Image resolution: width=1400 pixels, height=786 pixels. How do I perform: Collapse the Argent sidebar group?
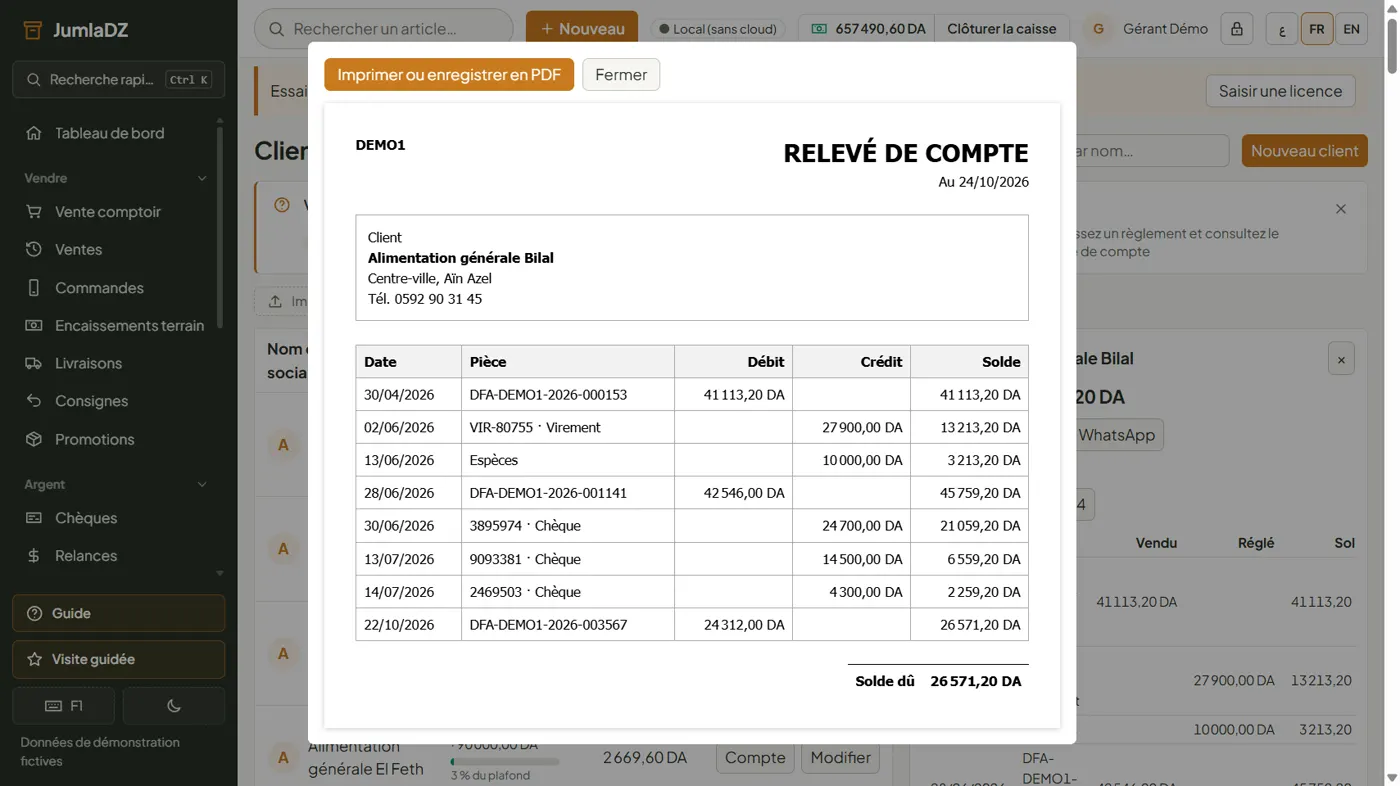coord(202,485)
